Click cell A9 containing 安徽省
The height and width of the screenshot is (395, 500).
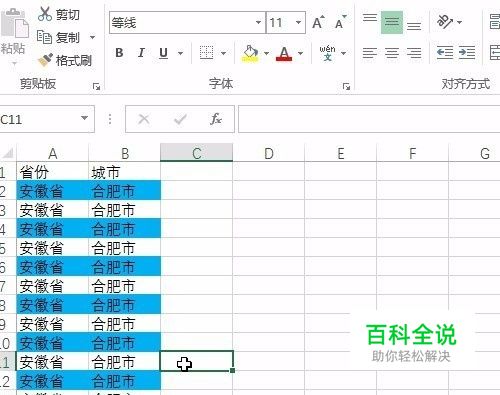coord(52,324)
